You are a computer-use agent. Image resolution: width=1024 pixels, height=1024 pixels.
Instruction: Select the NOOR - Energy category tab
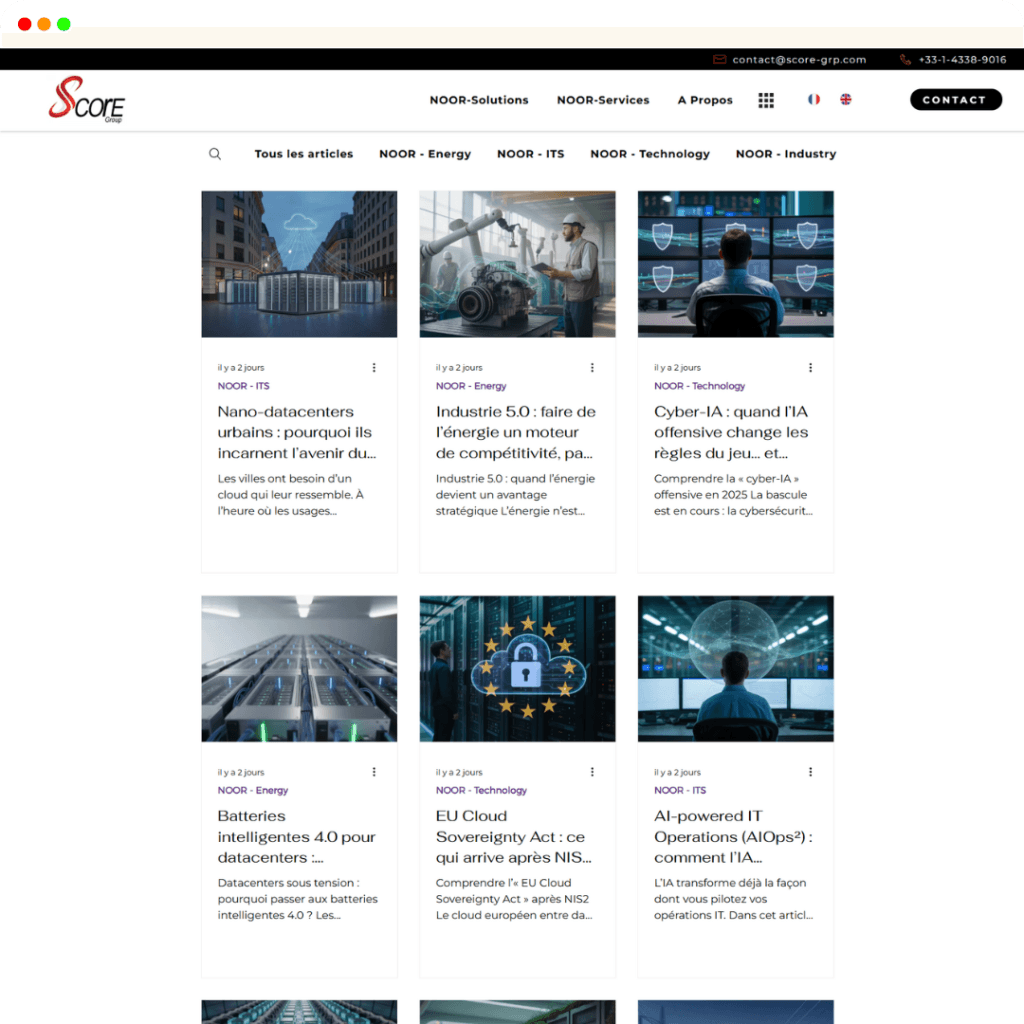[425, 154]
